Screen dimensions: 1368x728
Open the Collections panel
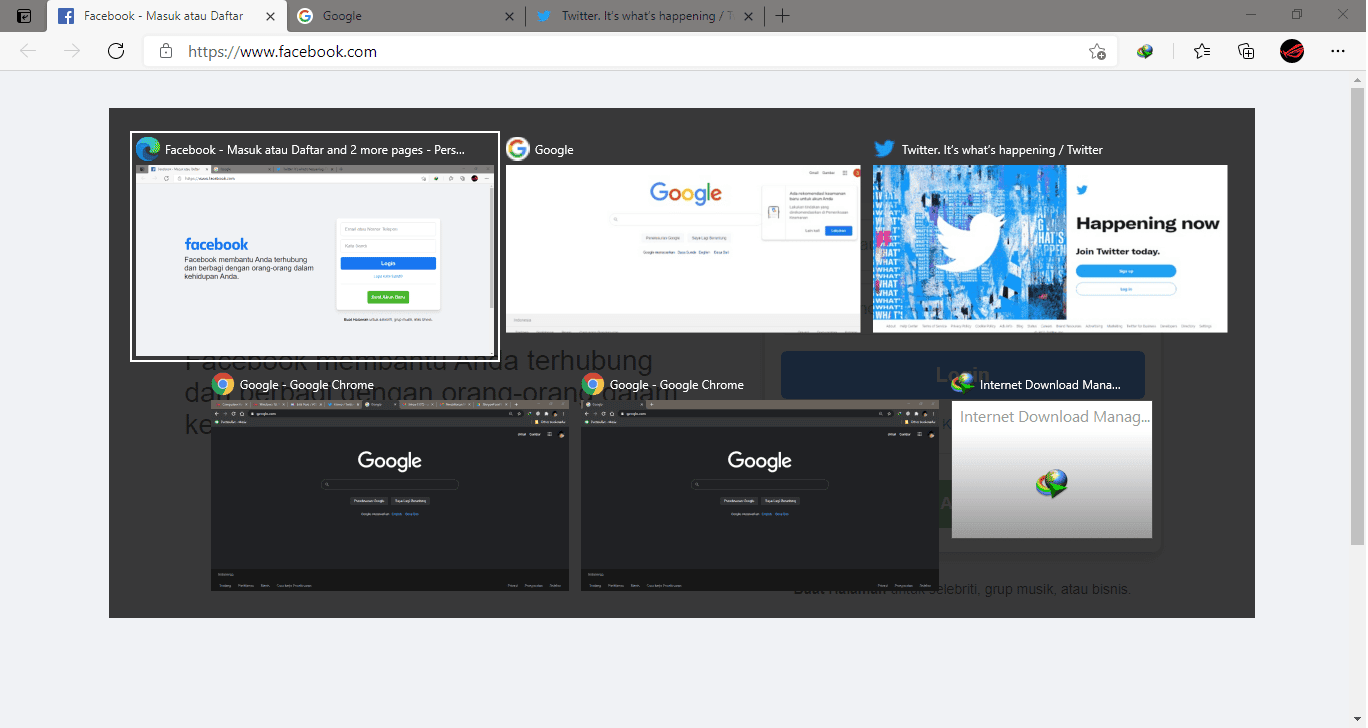click(1245, 51)
